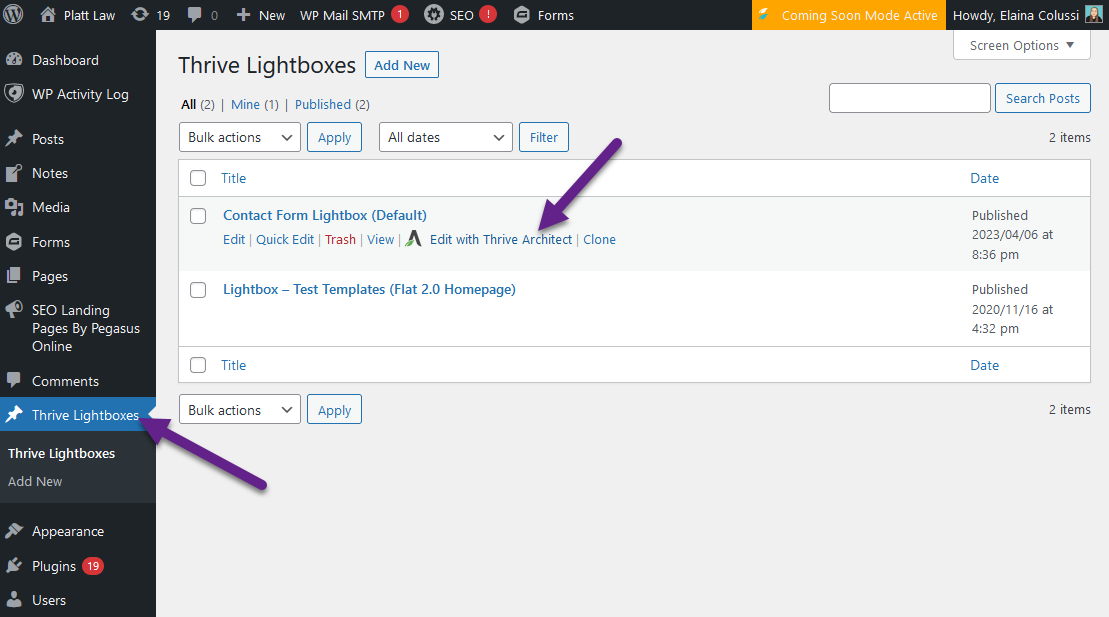Click Forms icon in sidebar
The image size is (1109, 617).
tap(14, 242)
